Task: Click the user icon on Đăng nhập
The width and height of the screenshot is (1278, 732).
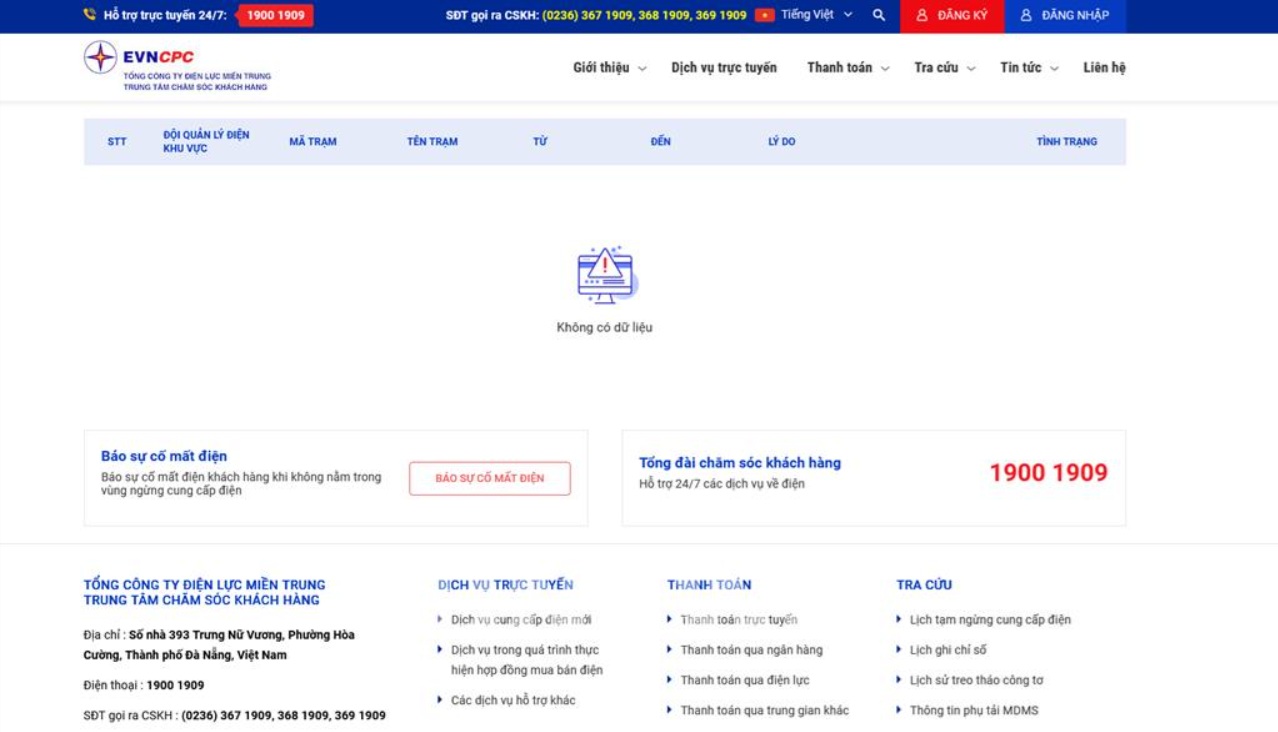Action: 1026,16
